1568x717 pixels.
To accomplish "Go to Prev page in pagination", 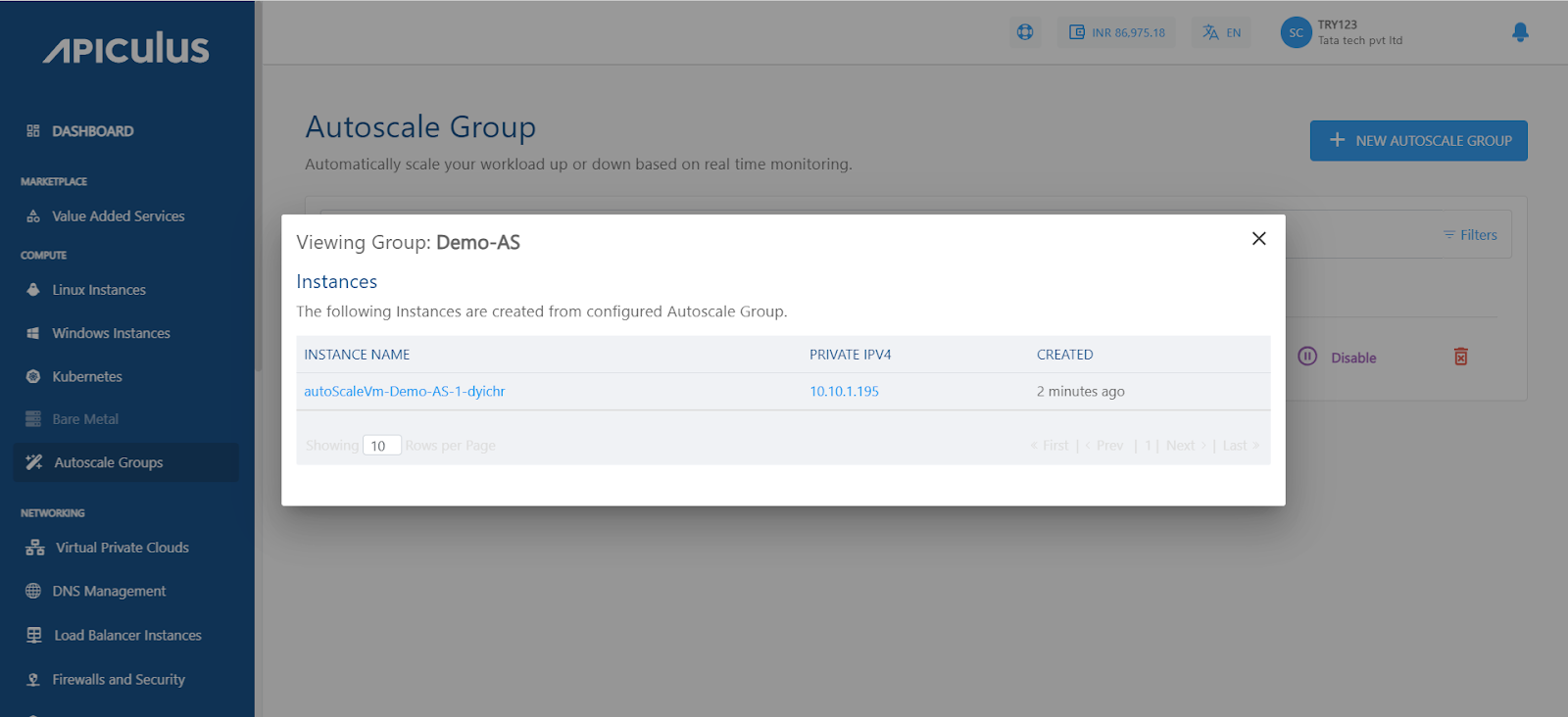I will coord(1104,446).
